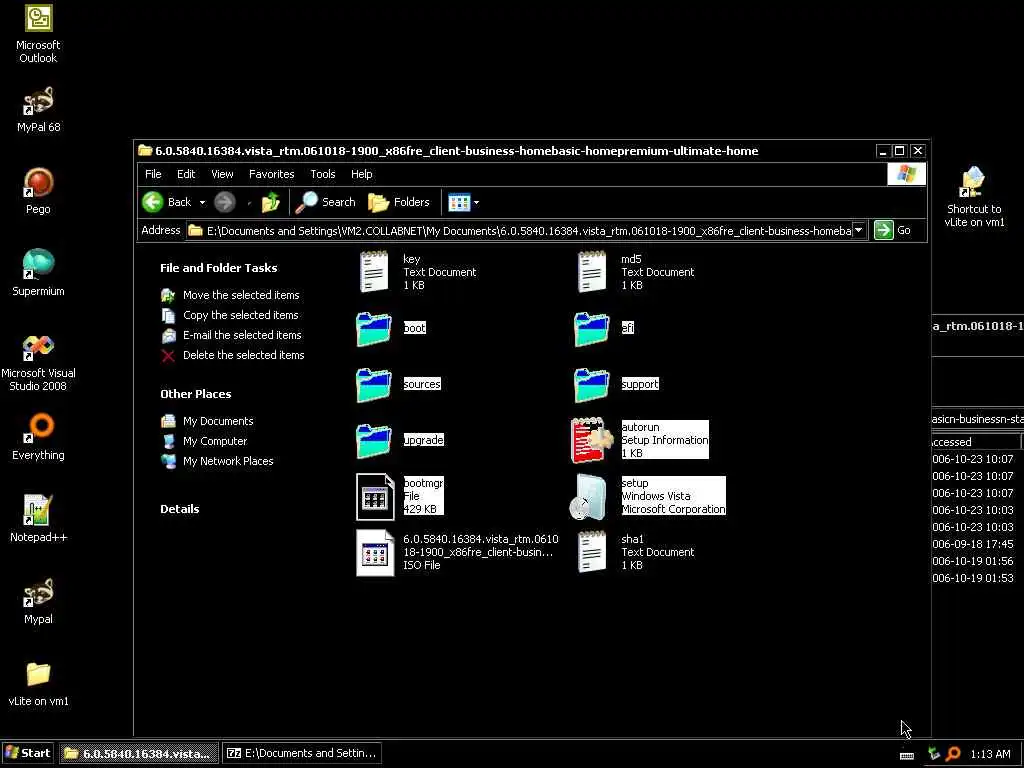The width and height of the screenshot is (1024, 768).
Task: Open the File menu
Action: pos(153,174)
